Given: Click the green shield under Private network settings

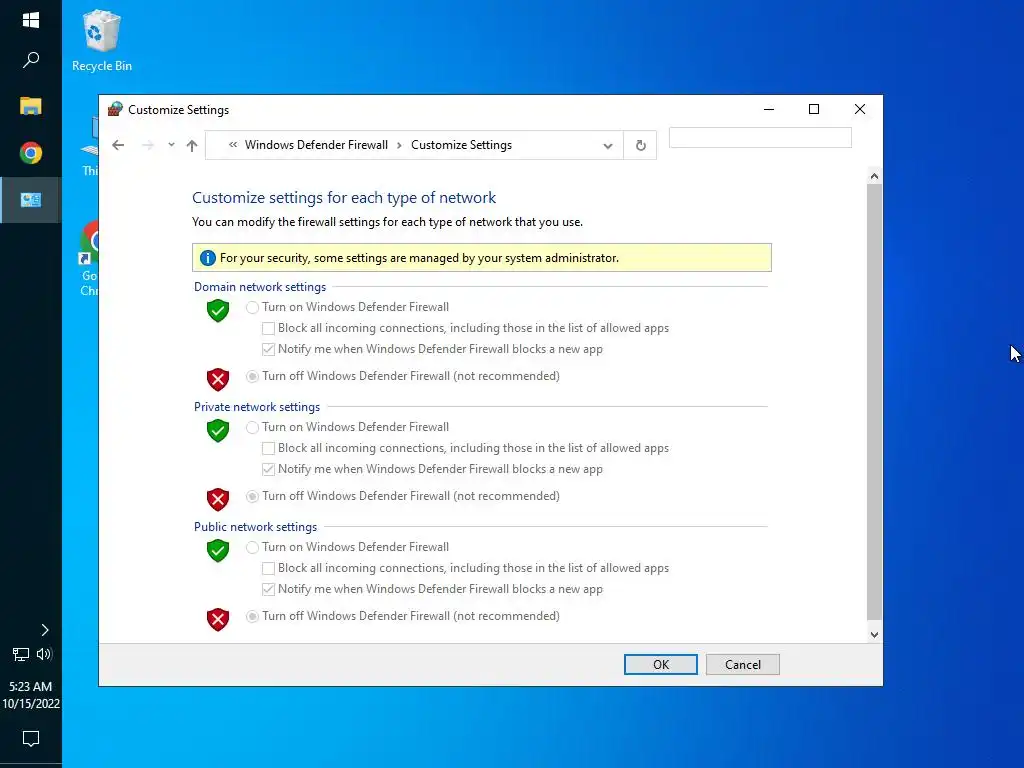Looking at the screenshot, I should click(217, 430).
